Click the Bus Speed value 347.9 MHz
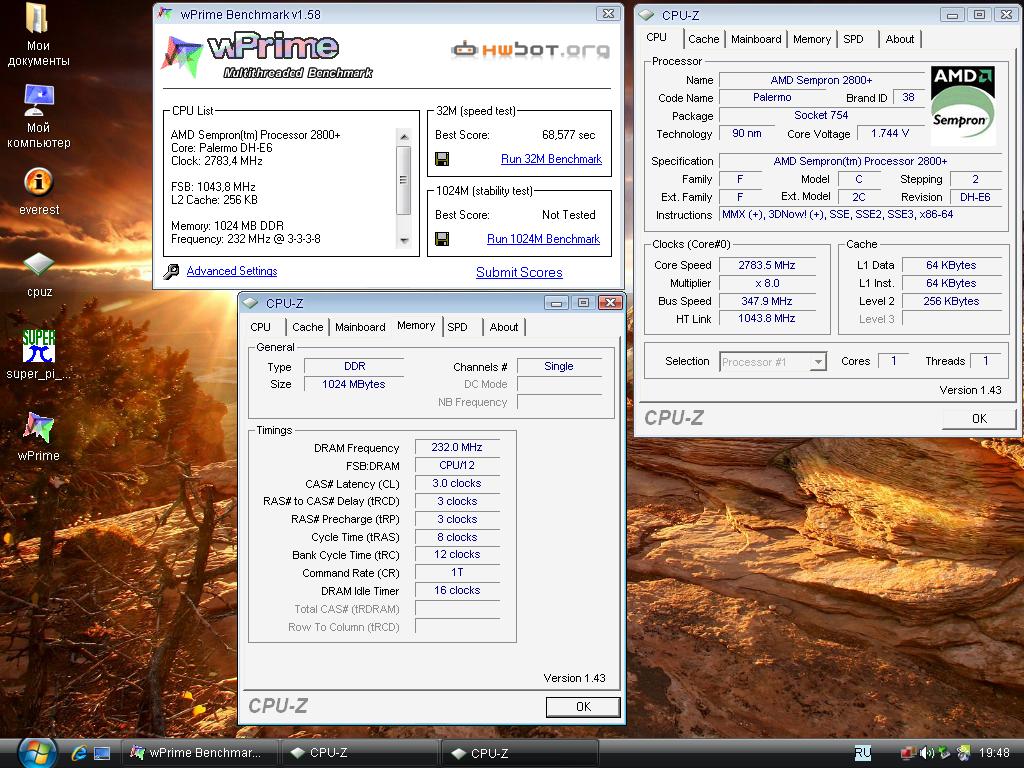 click(x=767, y=301)
